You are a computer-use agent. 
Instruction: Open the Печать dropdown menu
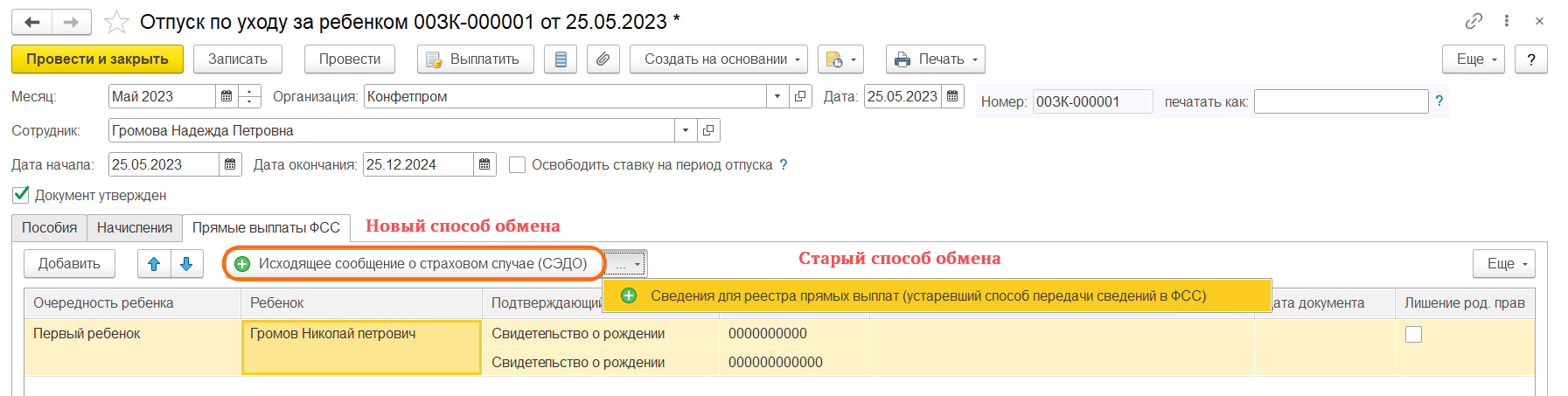pos(935,59)
